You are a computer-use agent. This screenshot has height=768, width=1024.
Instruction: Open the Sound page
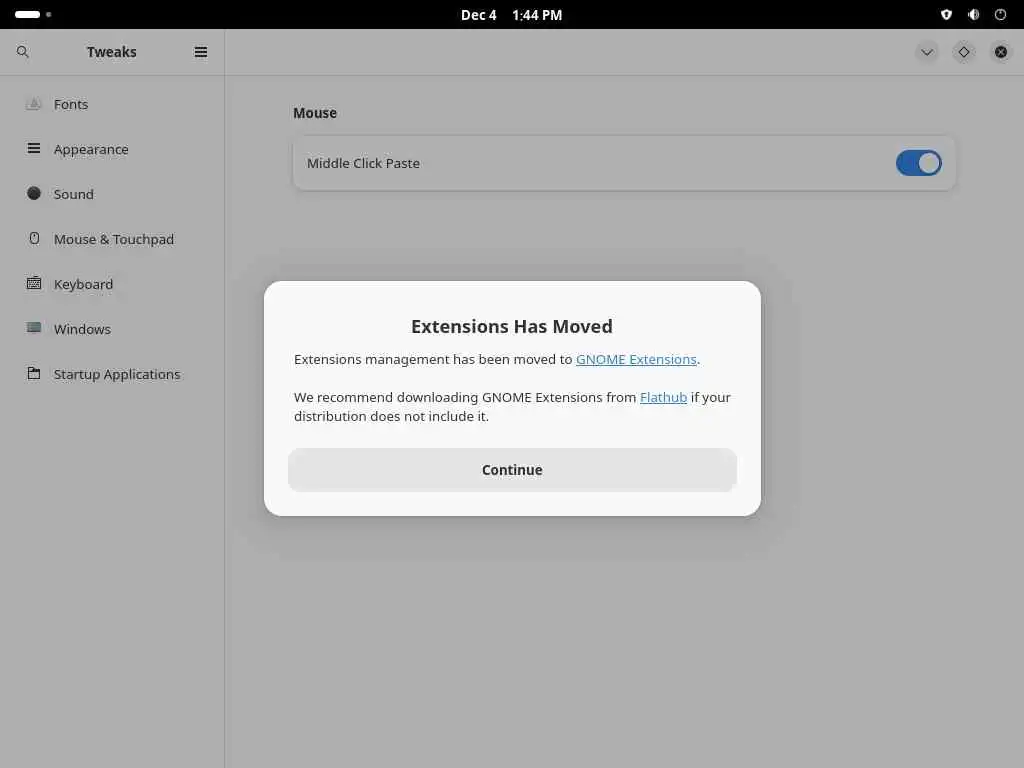pos(112,194)
